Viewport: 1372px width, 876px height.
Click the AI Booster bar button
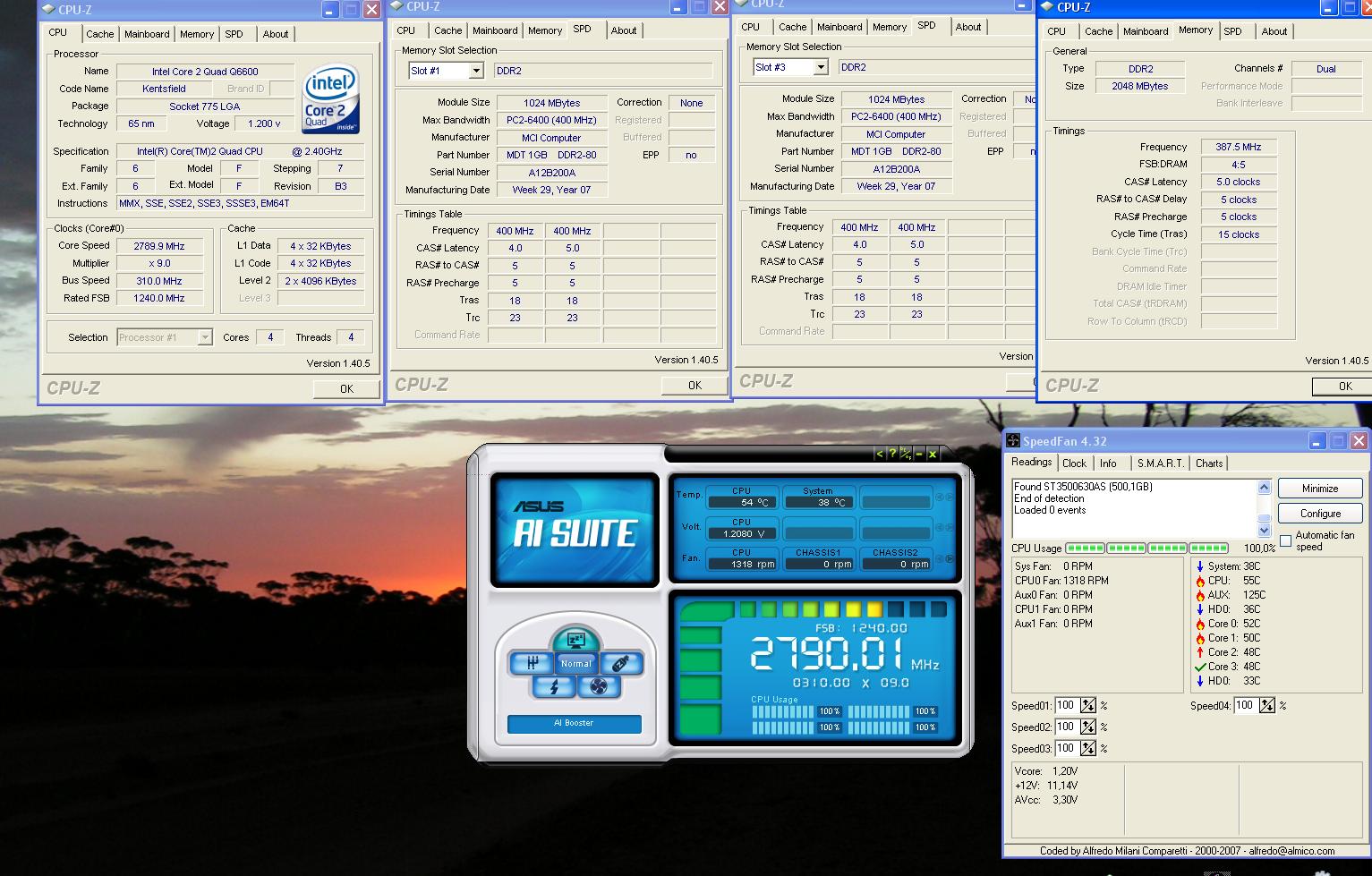pos(575,723)
